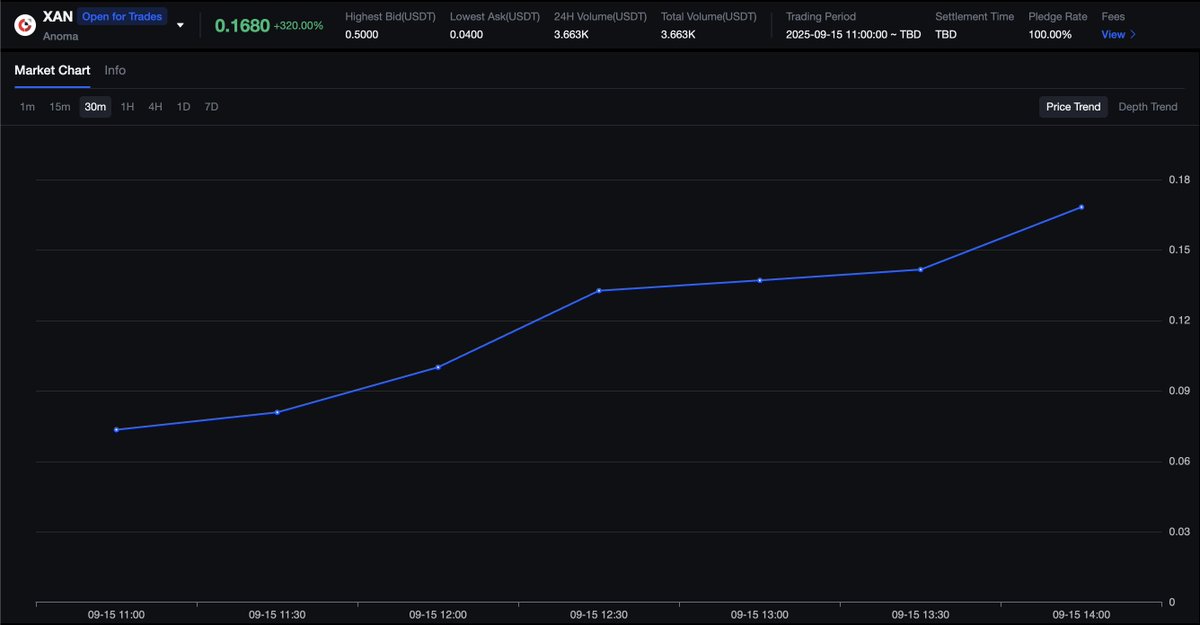Screen dimensions: 1200x625
Task: Click the +320.00% price change text
Action: click(x=298, y=25)
